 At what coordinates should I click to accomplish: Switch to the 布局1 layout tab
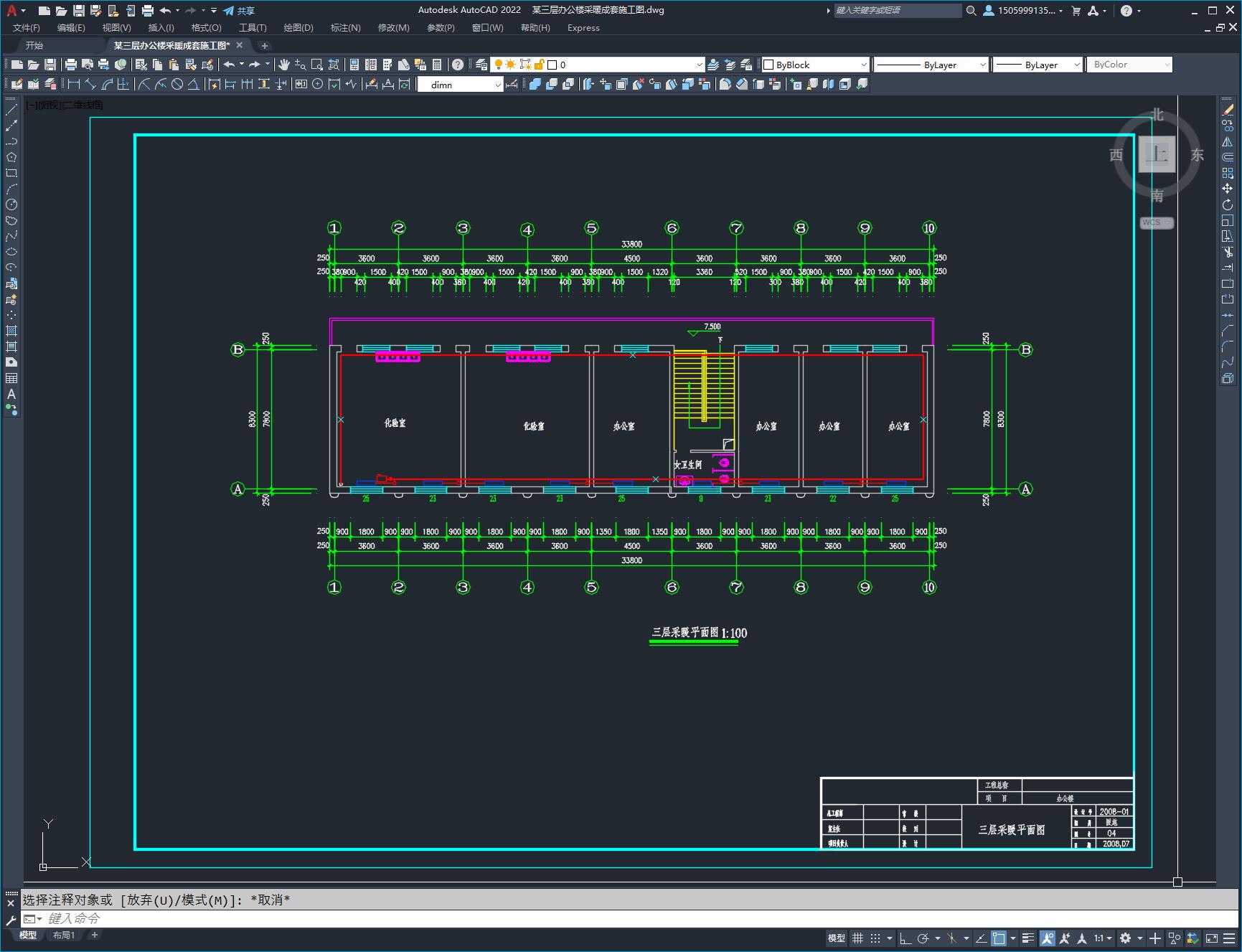(x=63, y=935)
